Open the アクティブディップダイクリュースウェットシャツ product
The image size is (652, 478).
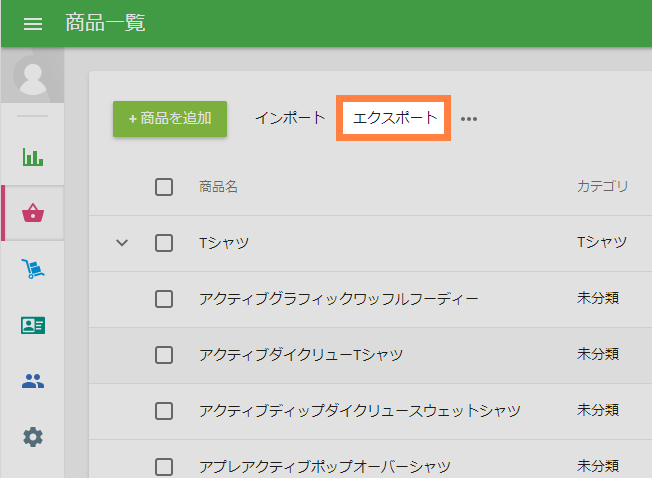click(x=360, y=411)
